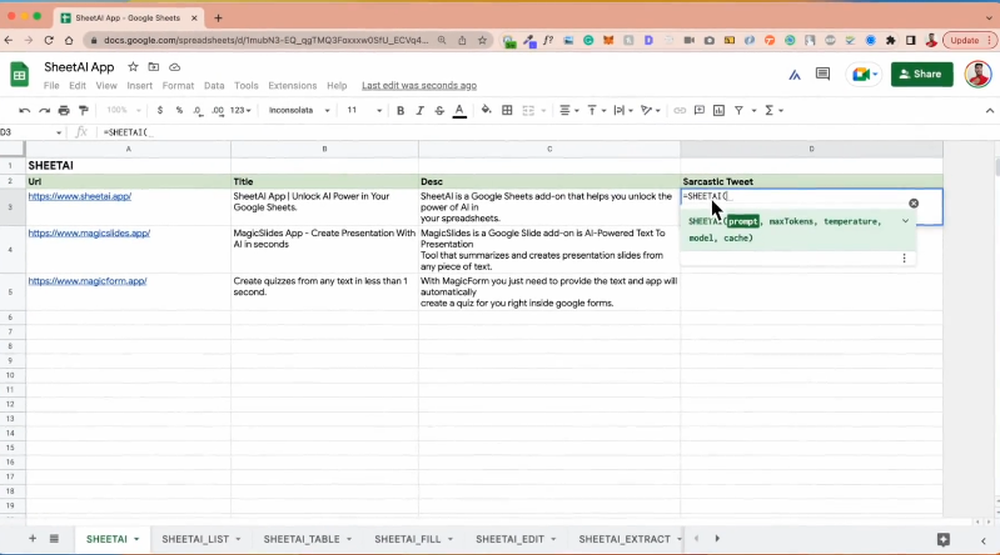Close the formula help popup
The image size is (1000, 555).
click(913, 204)
